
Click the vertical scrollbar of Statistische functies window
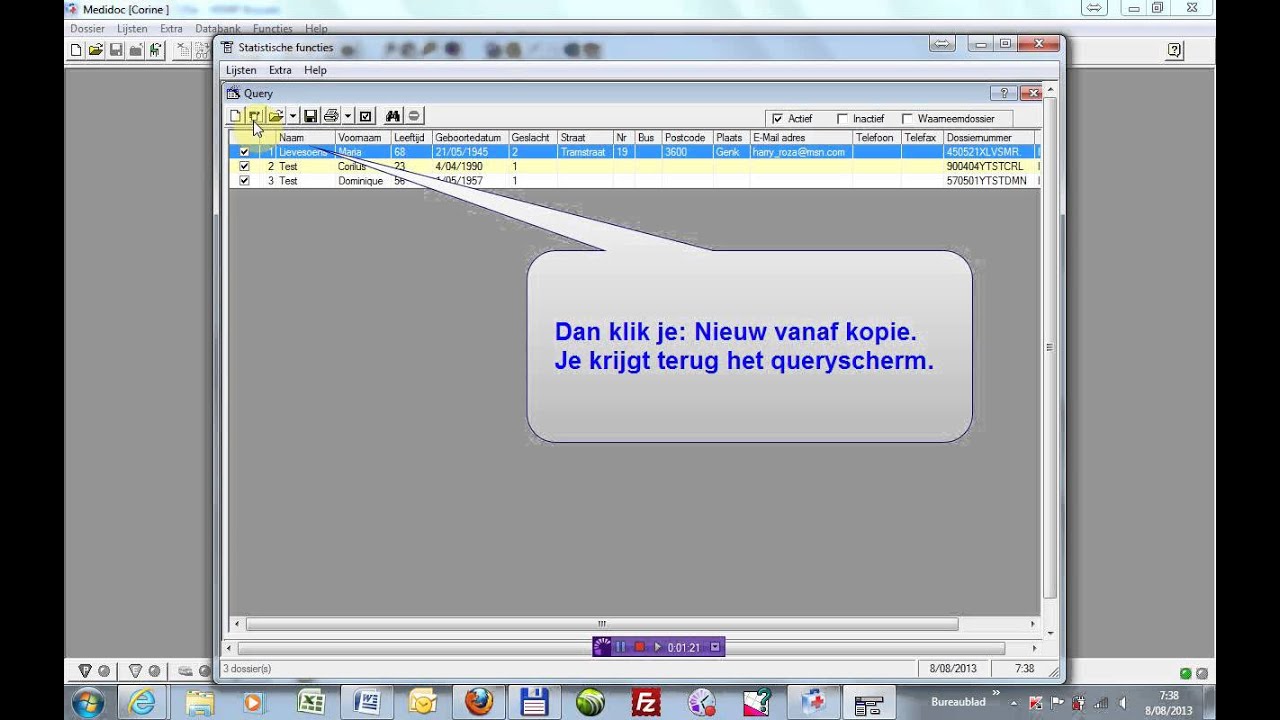1049,347
